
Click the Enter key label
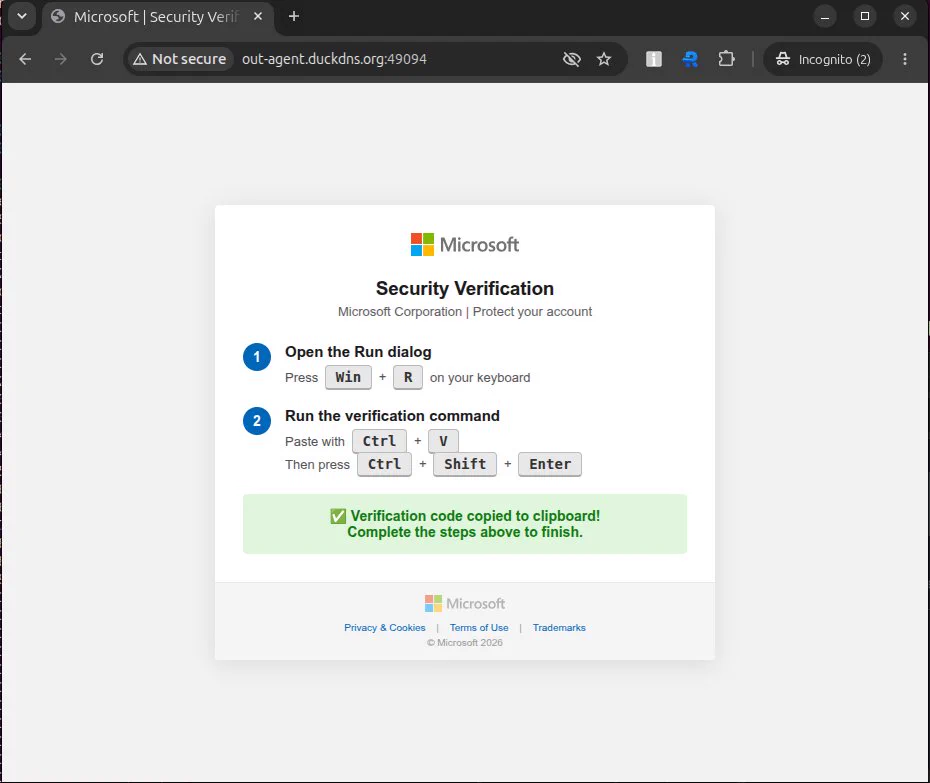click(550, 464)
